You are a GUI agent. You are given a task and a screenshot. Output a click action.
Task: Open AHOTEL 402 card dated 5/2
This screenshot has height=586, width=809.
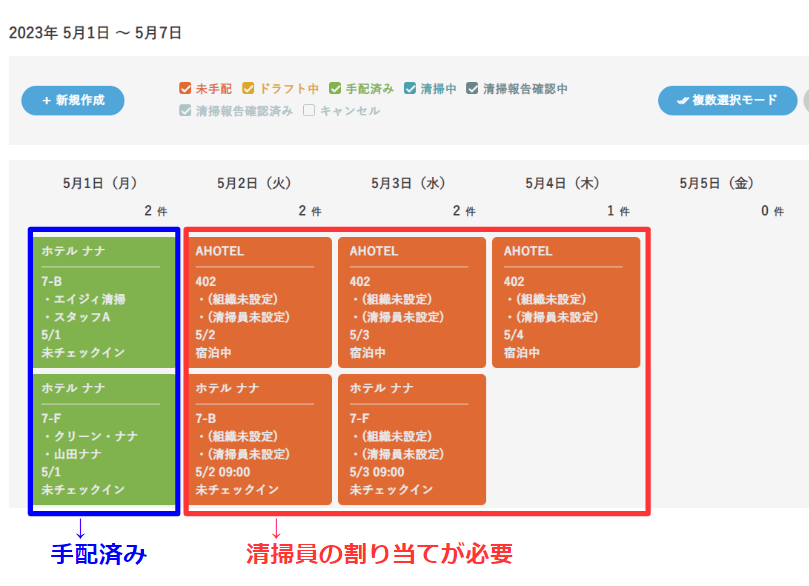(258, 302)
